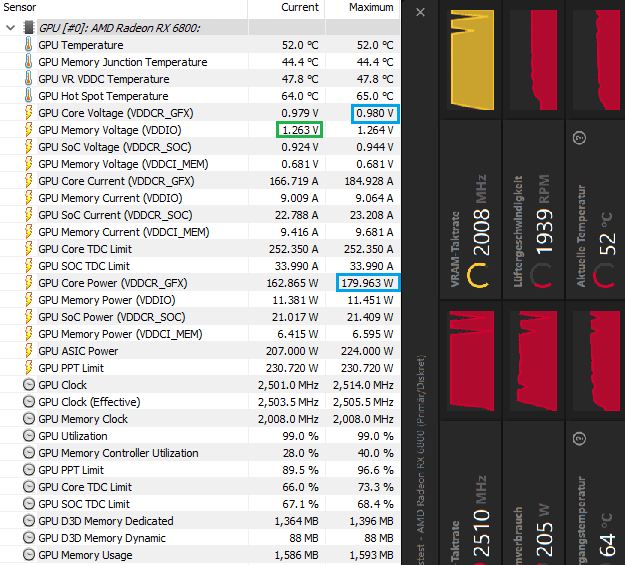Click lightning icon next to GPU Memory Voltage (VDDIO)
Image resolution: width=625 pixels, height=565 pixels.
(x=28, y=130)
